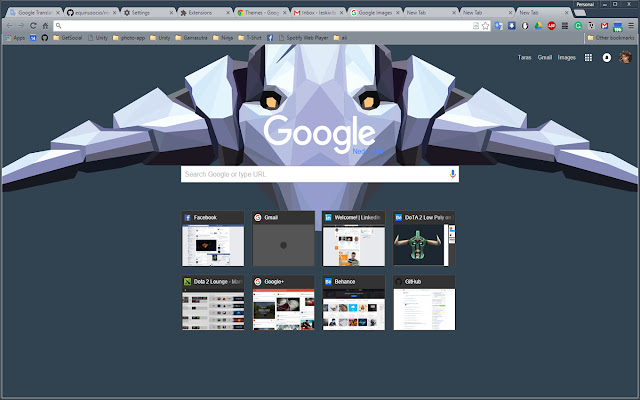This screenshot has height=400, width=640.
Task: Open the Google+ most-visited thumbnail
Action: click(283, 303)
